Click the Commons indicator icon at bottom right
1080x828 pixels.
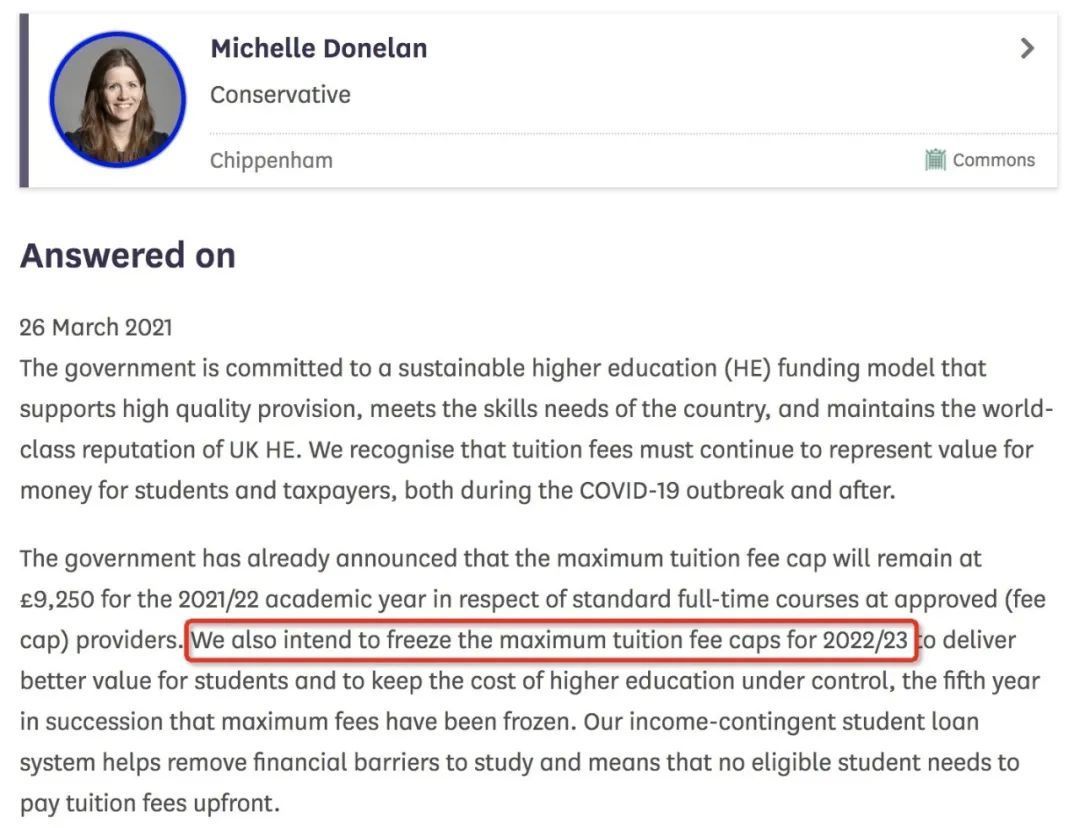click(936, 159)
